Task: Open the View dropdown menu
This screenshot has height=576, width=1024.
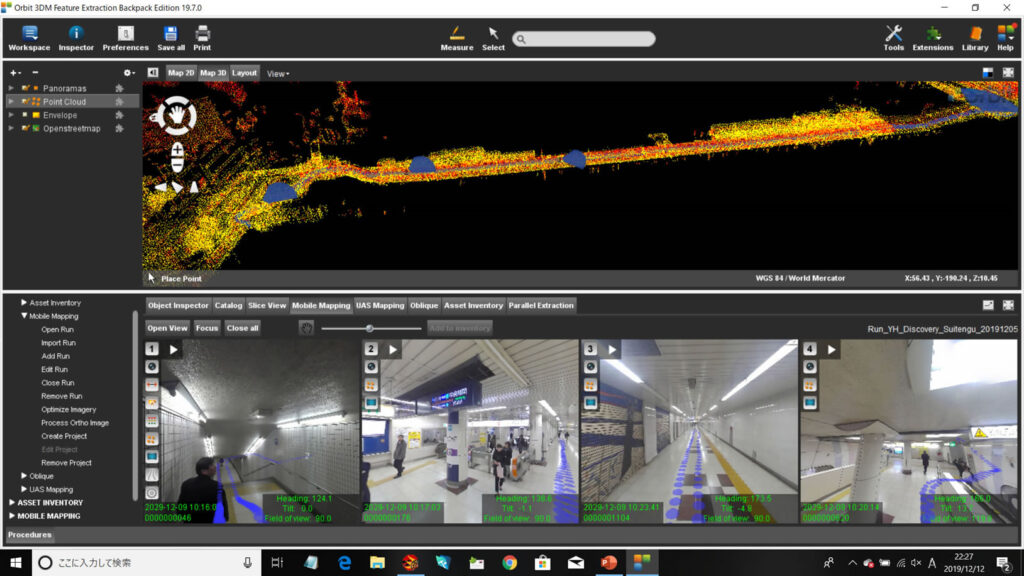Action: pyautogui.click(x=278, y=73)
